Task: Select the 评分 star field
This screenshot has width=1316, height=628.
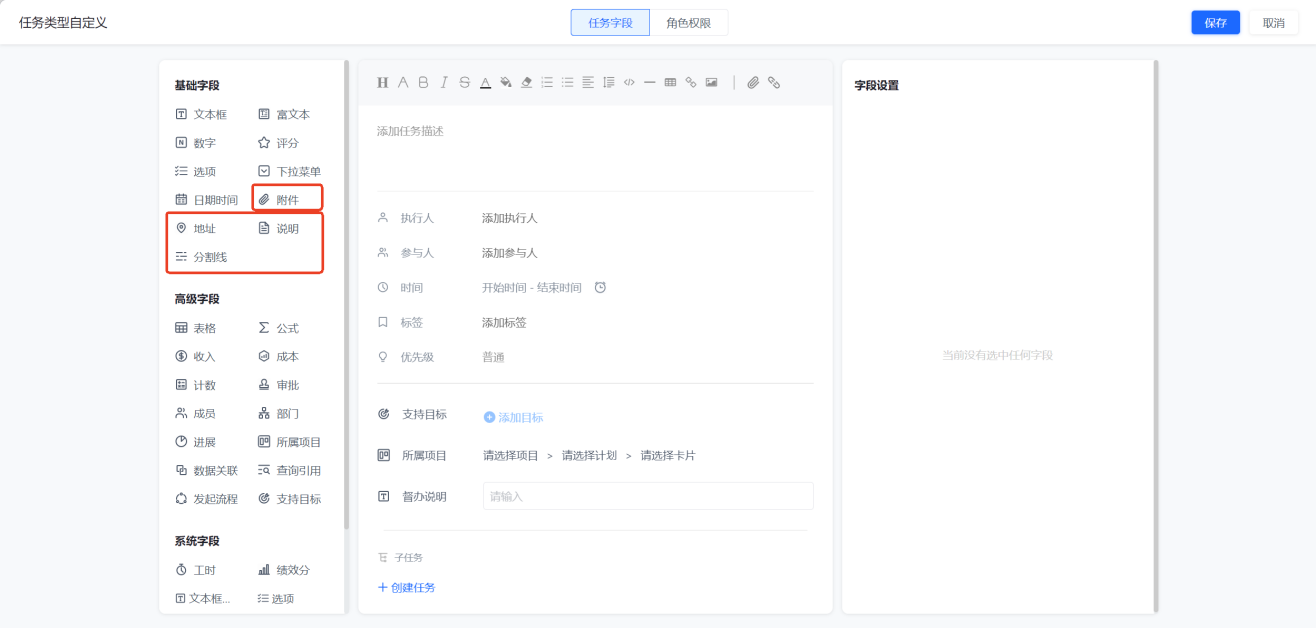Action: [279, 143]
